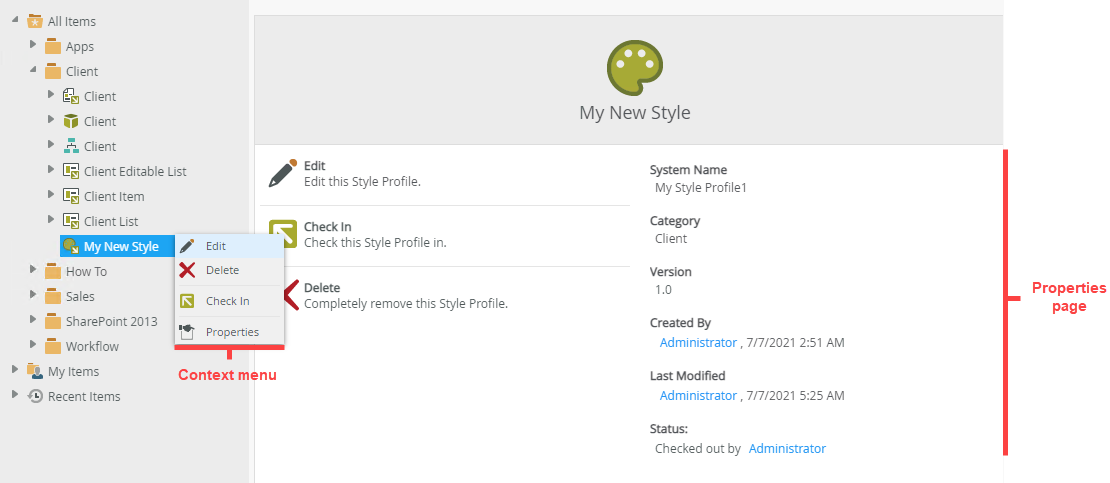Click Delete on the properties page
Viewport: 1110px width, 483px height.
pyautogui.click(x=322, y=288)
